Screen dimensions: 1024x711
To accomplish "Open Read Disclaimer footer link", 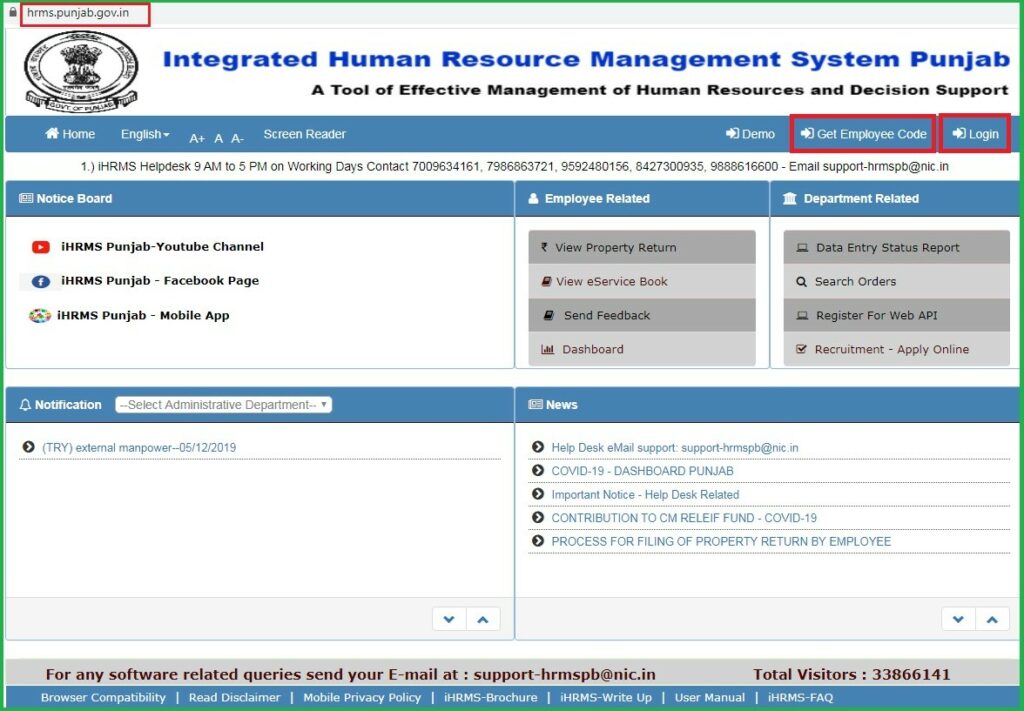I will (x=234, y=697).
